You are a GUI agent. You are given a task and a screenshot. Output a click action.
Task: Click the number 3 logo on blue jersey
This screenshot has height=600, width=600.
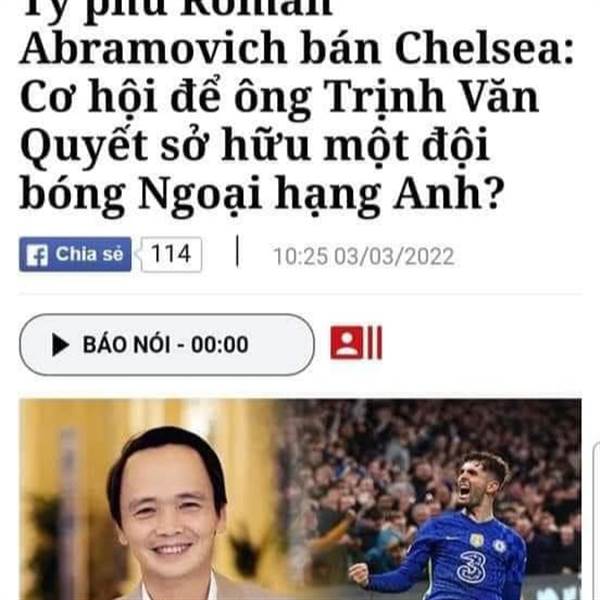click(x=471, y=565)
